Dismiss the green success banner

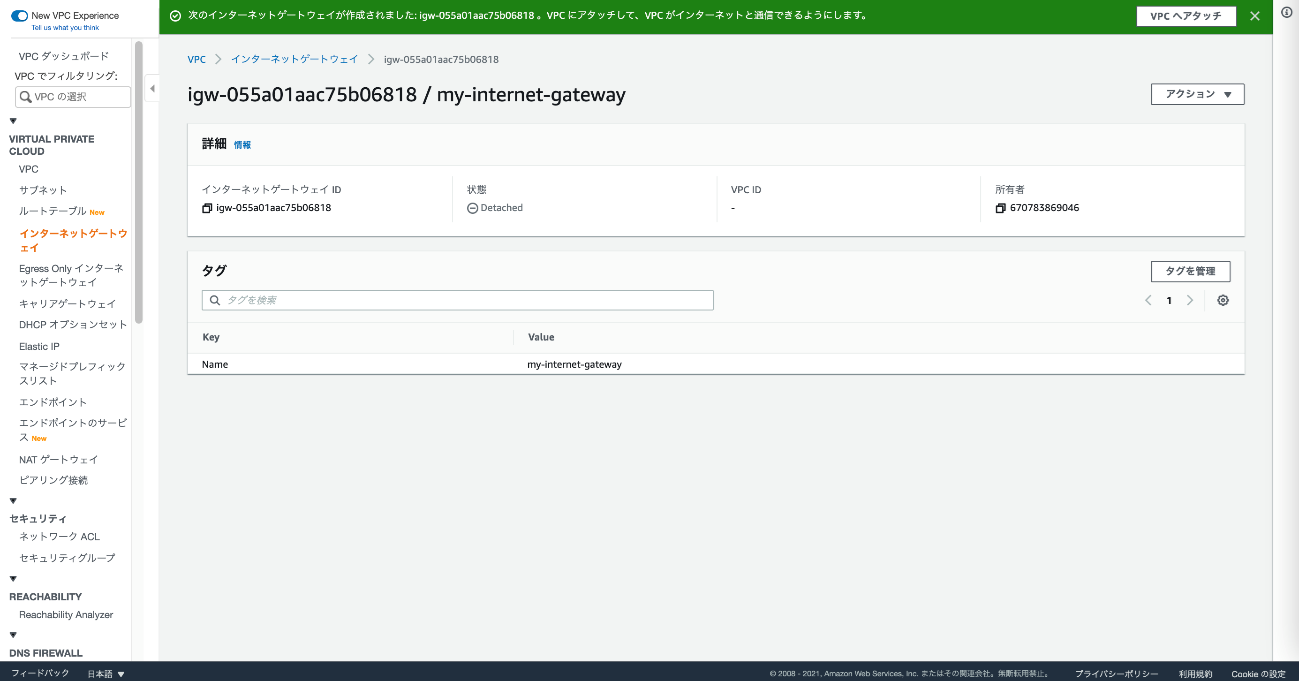coord(1255,16)
